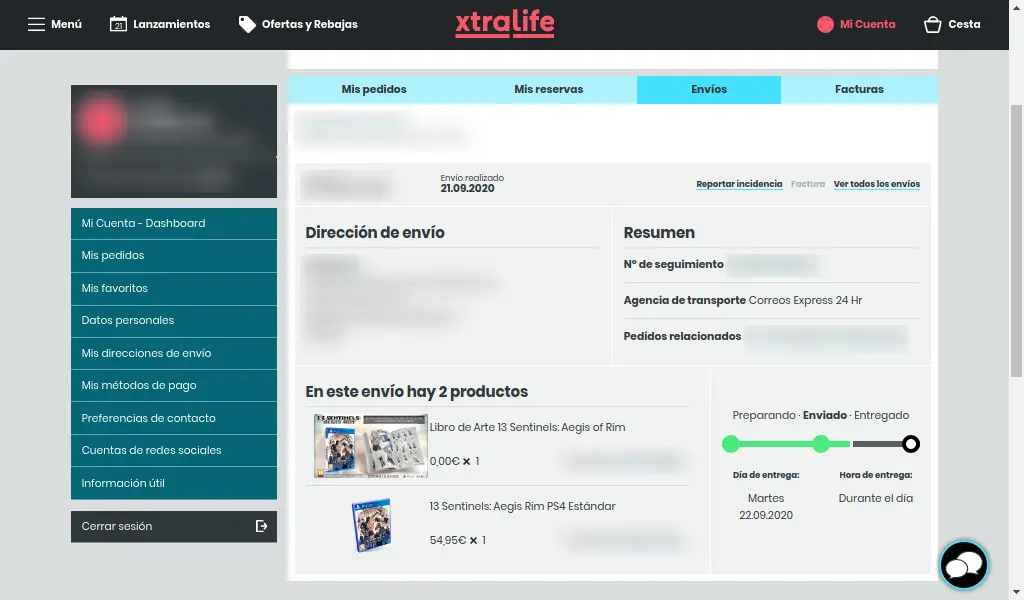The width and height of the screenshot is (1024, 600).
Task: Click the shipment date 21.09.2020
Action: [x=468, y=189]
